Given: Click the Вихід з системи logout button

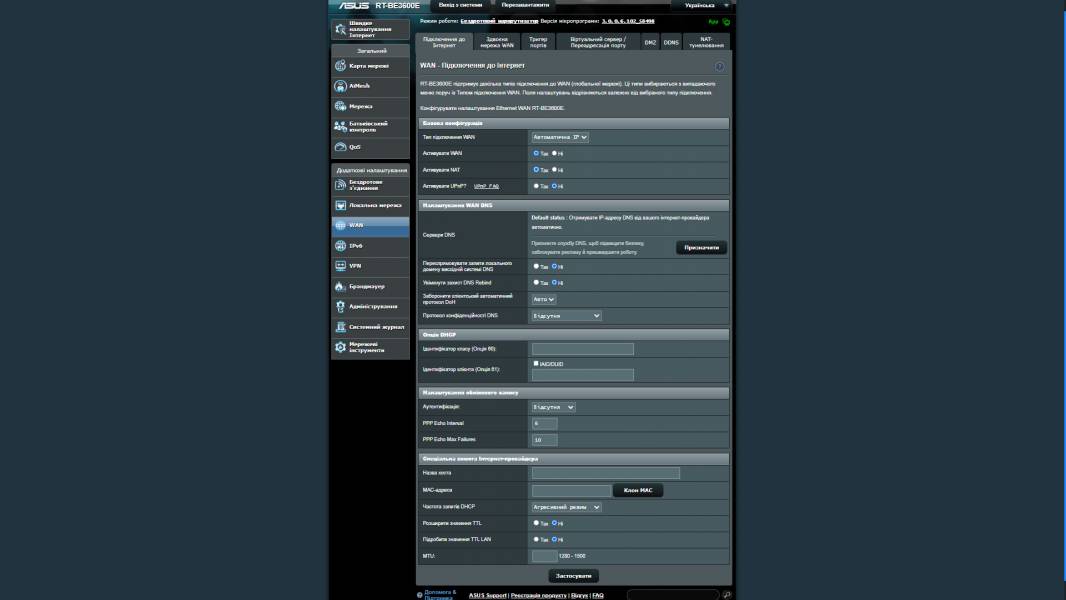Looking at the screenshot, I should click(460, 5).
